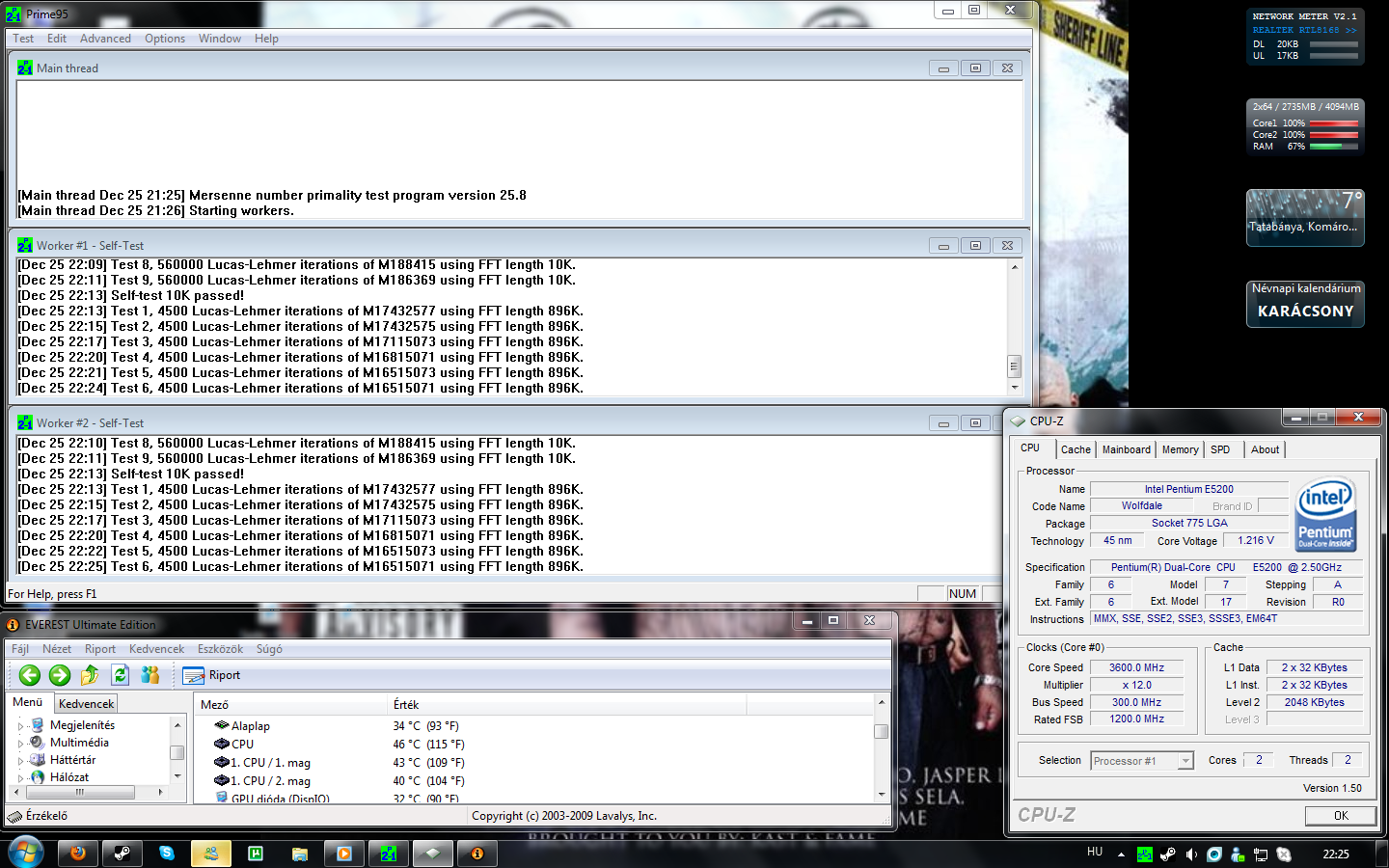Open Windows Explorer from the taskbar
This screenshot has width=1389, height=868.
coord(300,854)
